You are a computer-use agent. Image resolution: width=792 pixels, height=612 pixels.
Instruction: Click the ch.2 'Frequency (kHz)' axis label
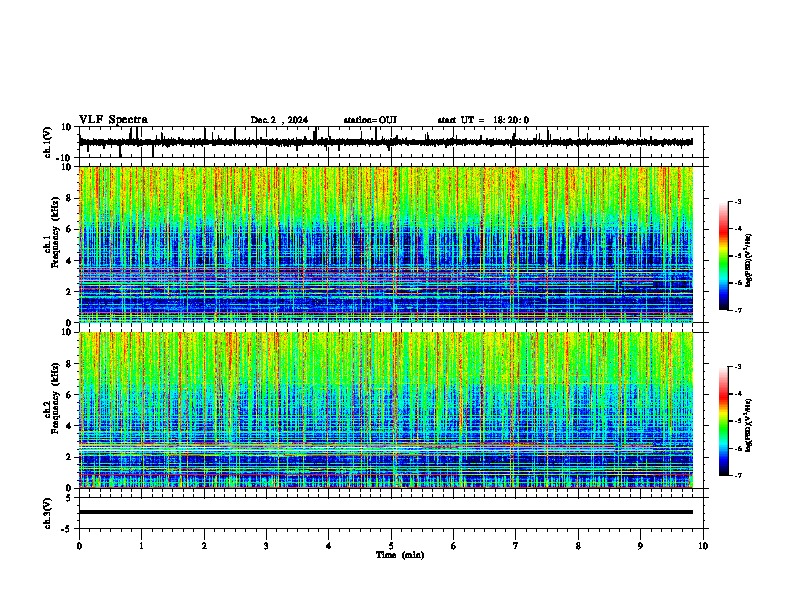(x=55, y=398)
